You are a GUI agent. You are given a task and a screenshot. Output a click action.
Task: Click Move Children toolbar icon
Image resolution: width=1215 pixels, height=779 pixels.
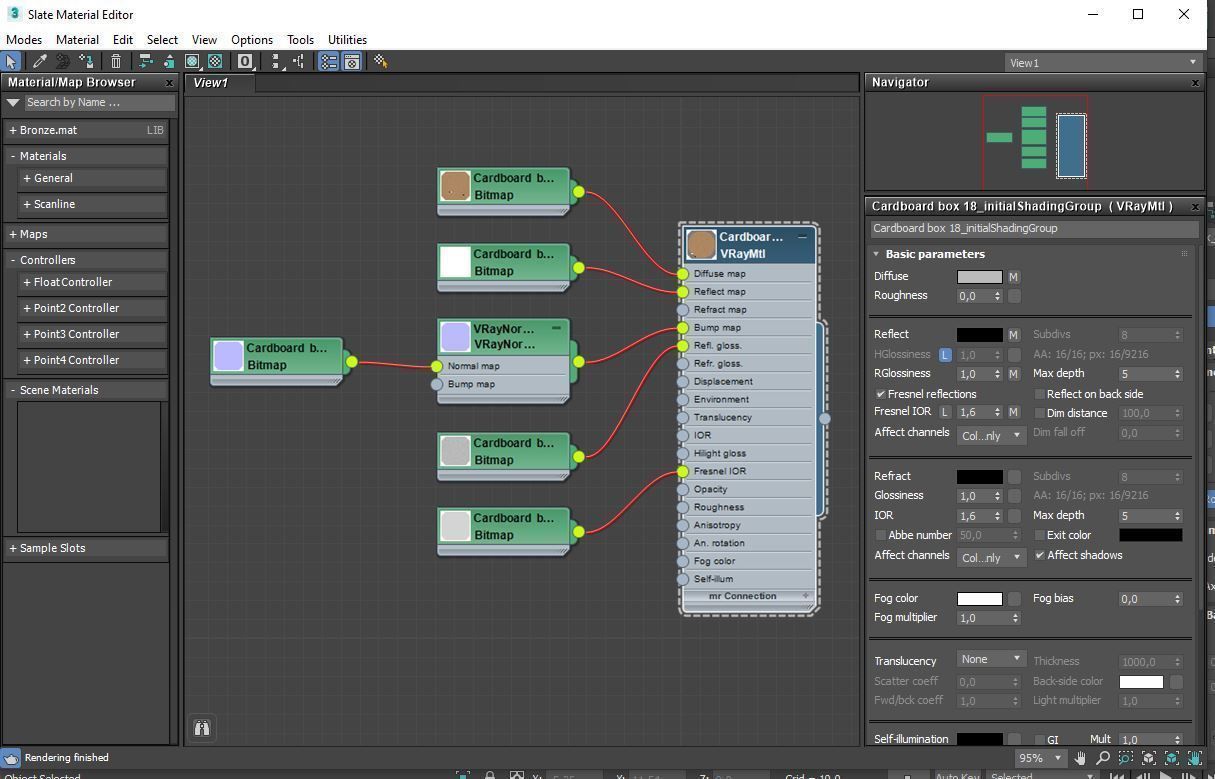click(x=146, y=61)
